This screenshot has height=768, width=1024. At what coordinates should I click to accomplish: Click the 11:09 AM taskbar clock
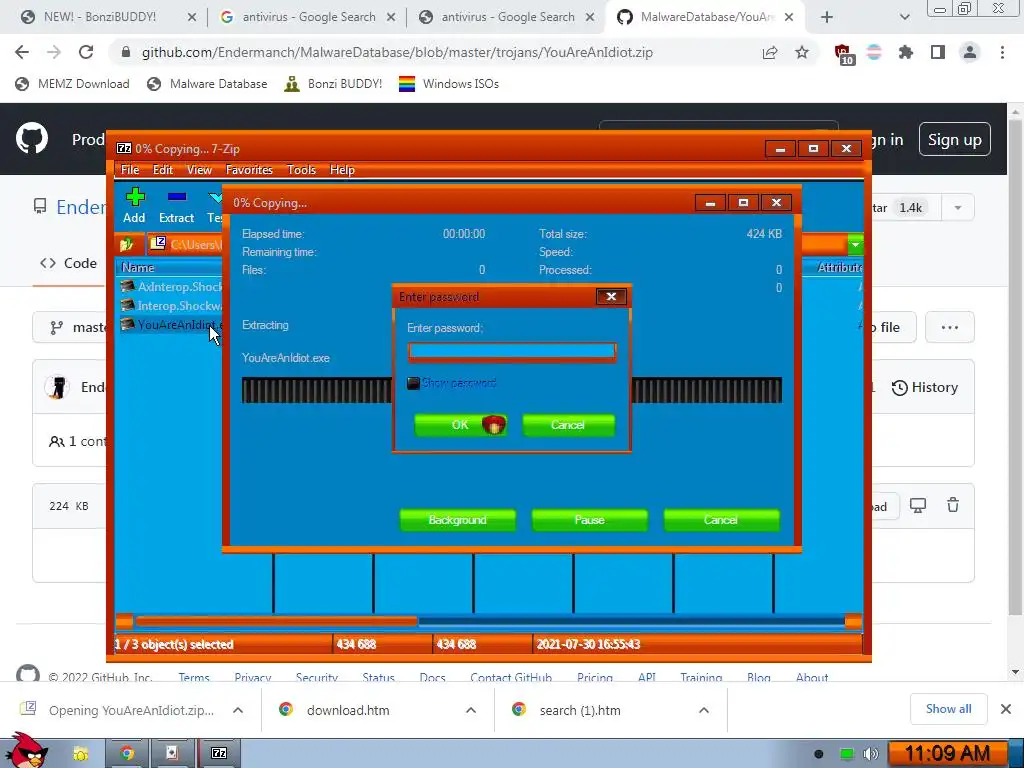point(947,753)
